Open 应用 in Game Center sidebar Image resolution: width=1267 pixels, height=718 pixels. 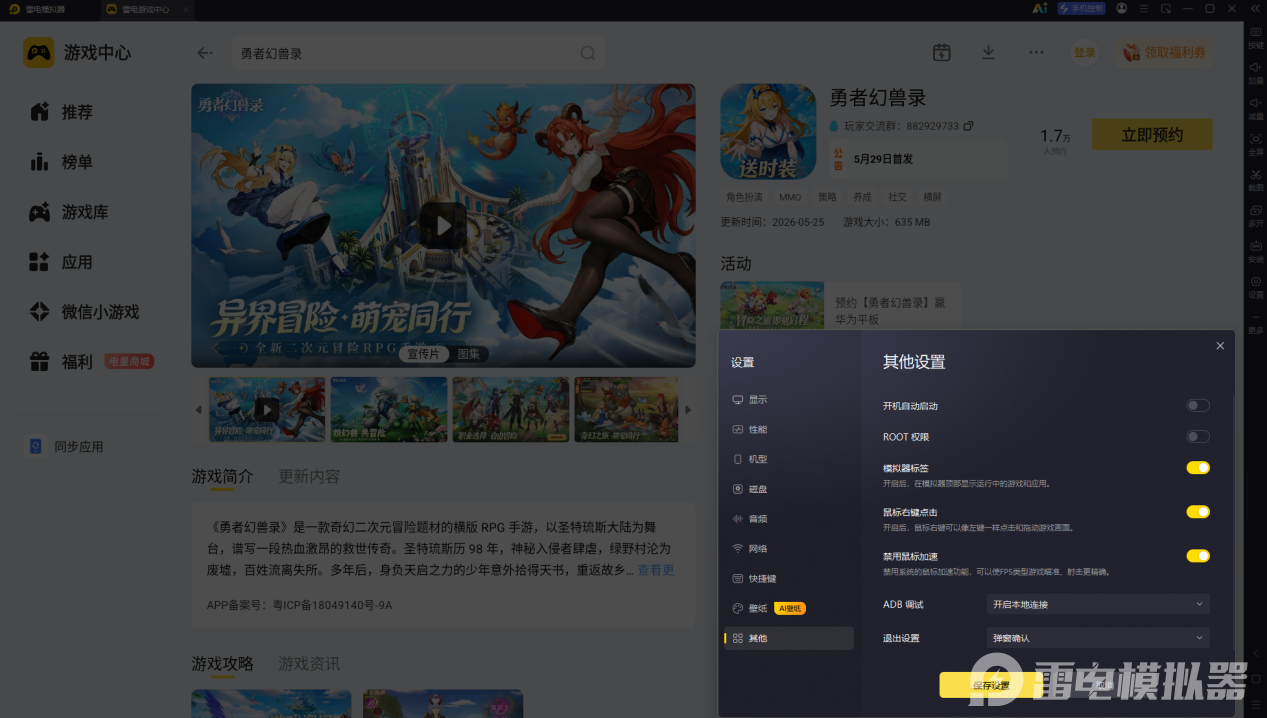(60, 262)
